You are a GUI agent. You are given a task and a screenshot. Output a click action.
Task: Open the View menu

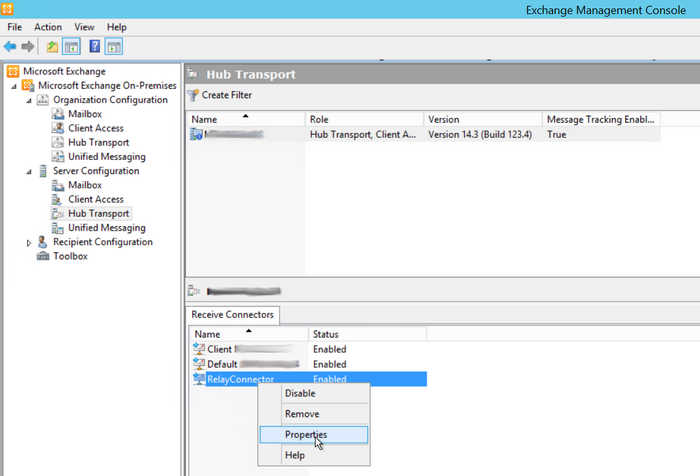coord(84,27)
